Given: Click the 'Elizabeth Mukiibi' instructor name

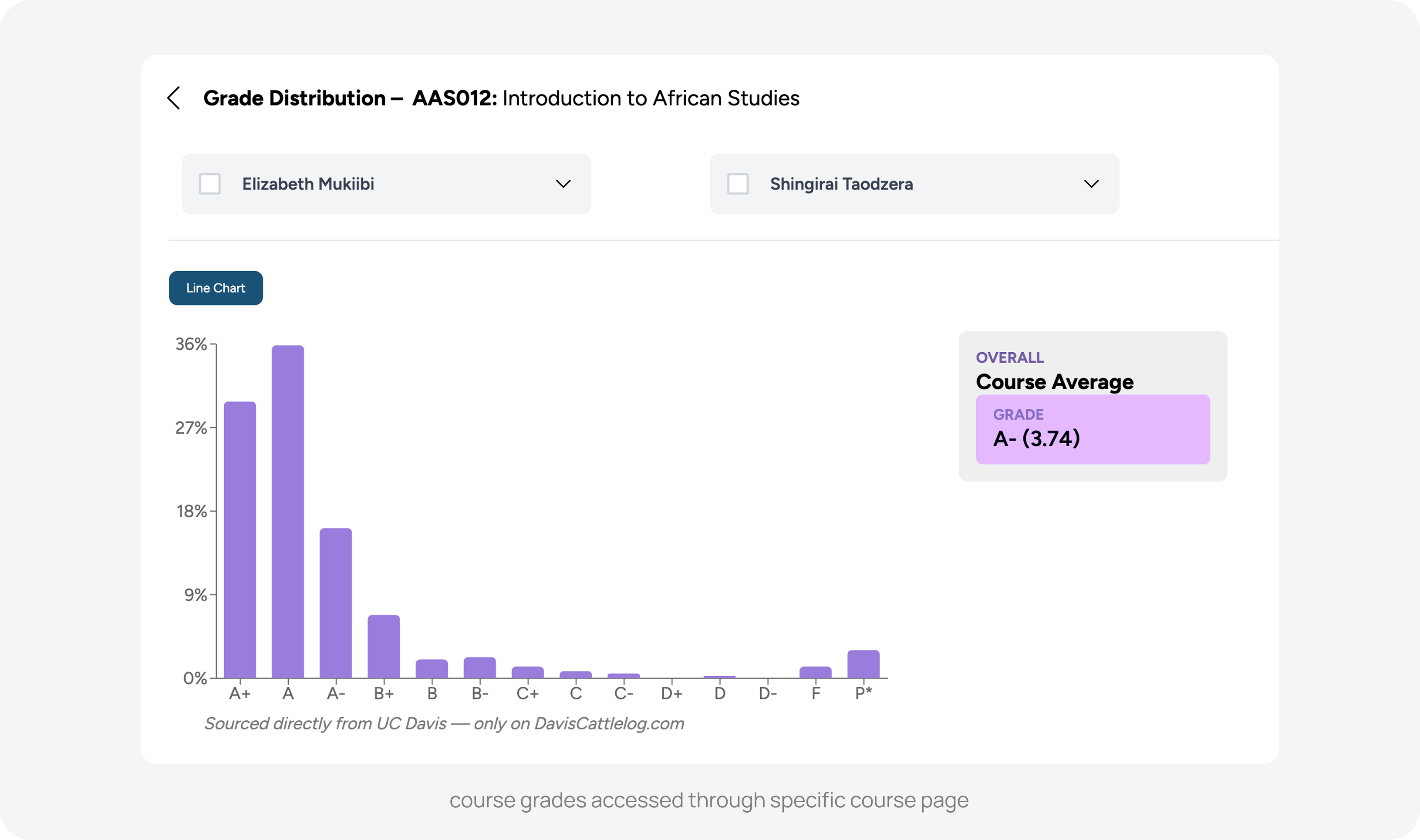Looking at the screenshot, I should [308, 184].
